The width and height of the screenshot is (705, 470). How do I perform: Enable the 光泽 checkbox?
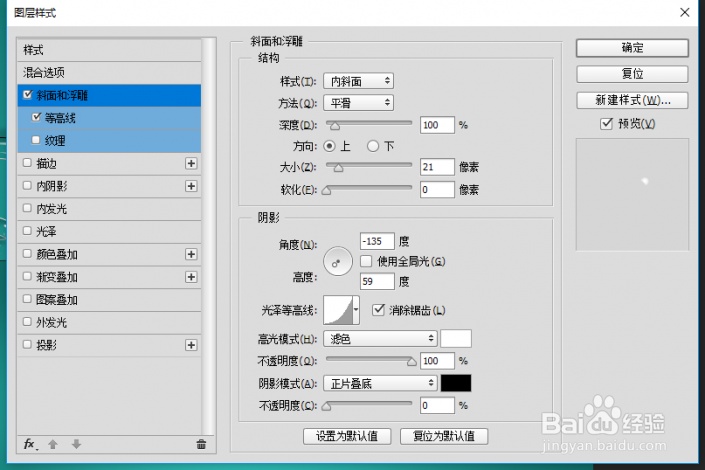tap(27, 231)
